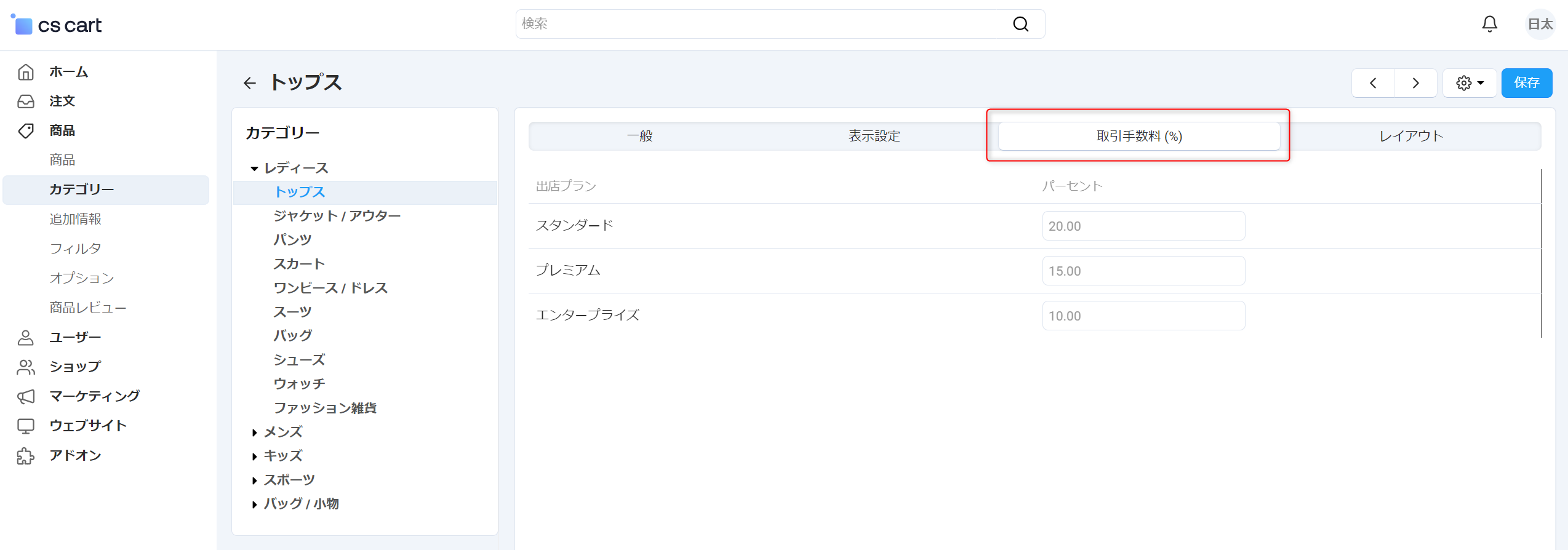Screen dimensions: 1568x550
Task: Click the 保存 save button
Action: [1526, 83]
